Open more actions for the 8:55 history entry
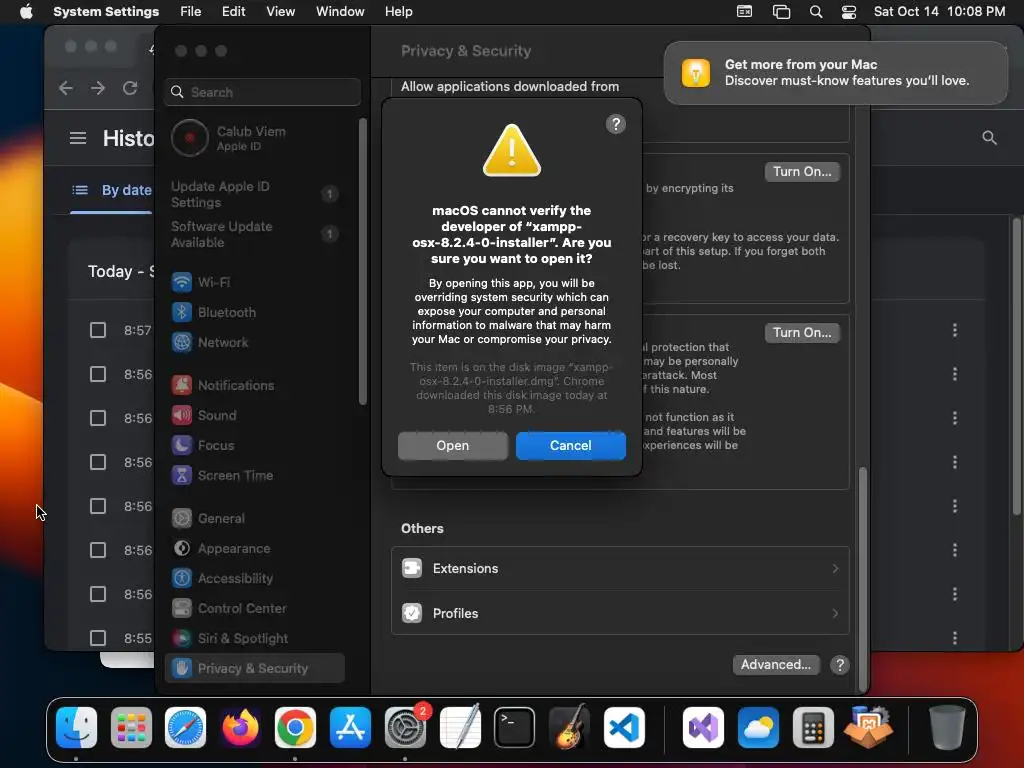1024x768 pixels. tap(955, 637)
